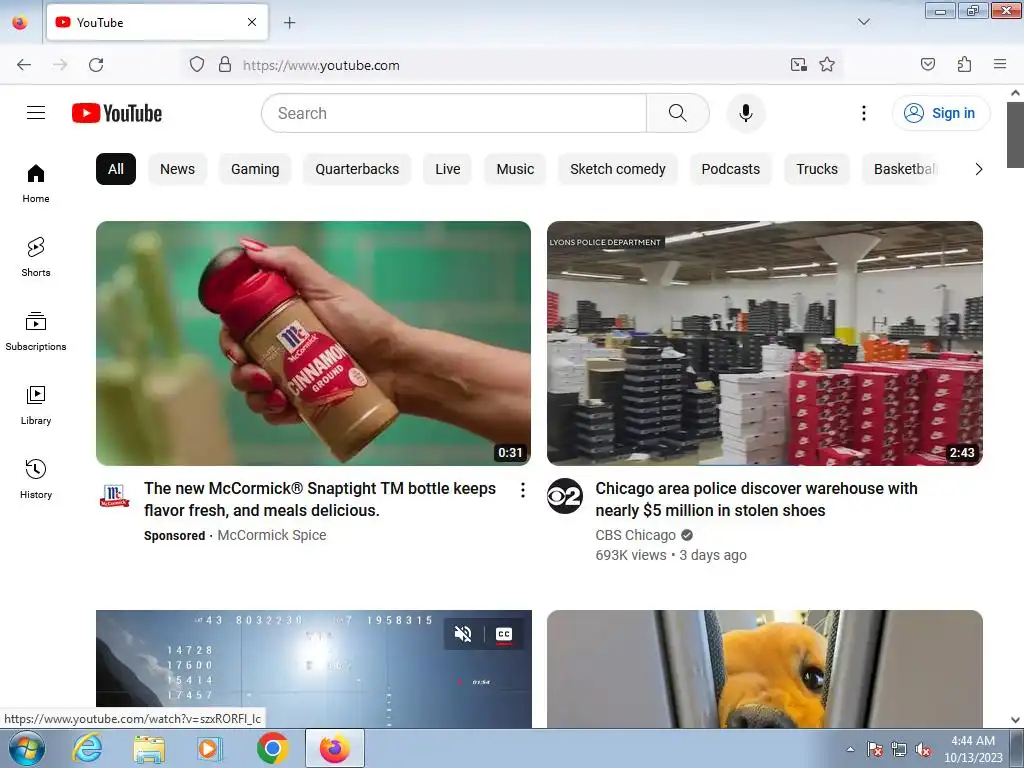View site security padlock info
This screenshot has width=1024, height=768.
pos(225,65)
